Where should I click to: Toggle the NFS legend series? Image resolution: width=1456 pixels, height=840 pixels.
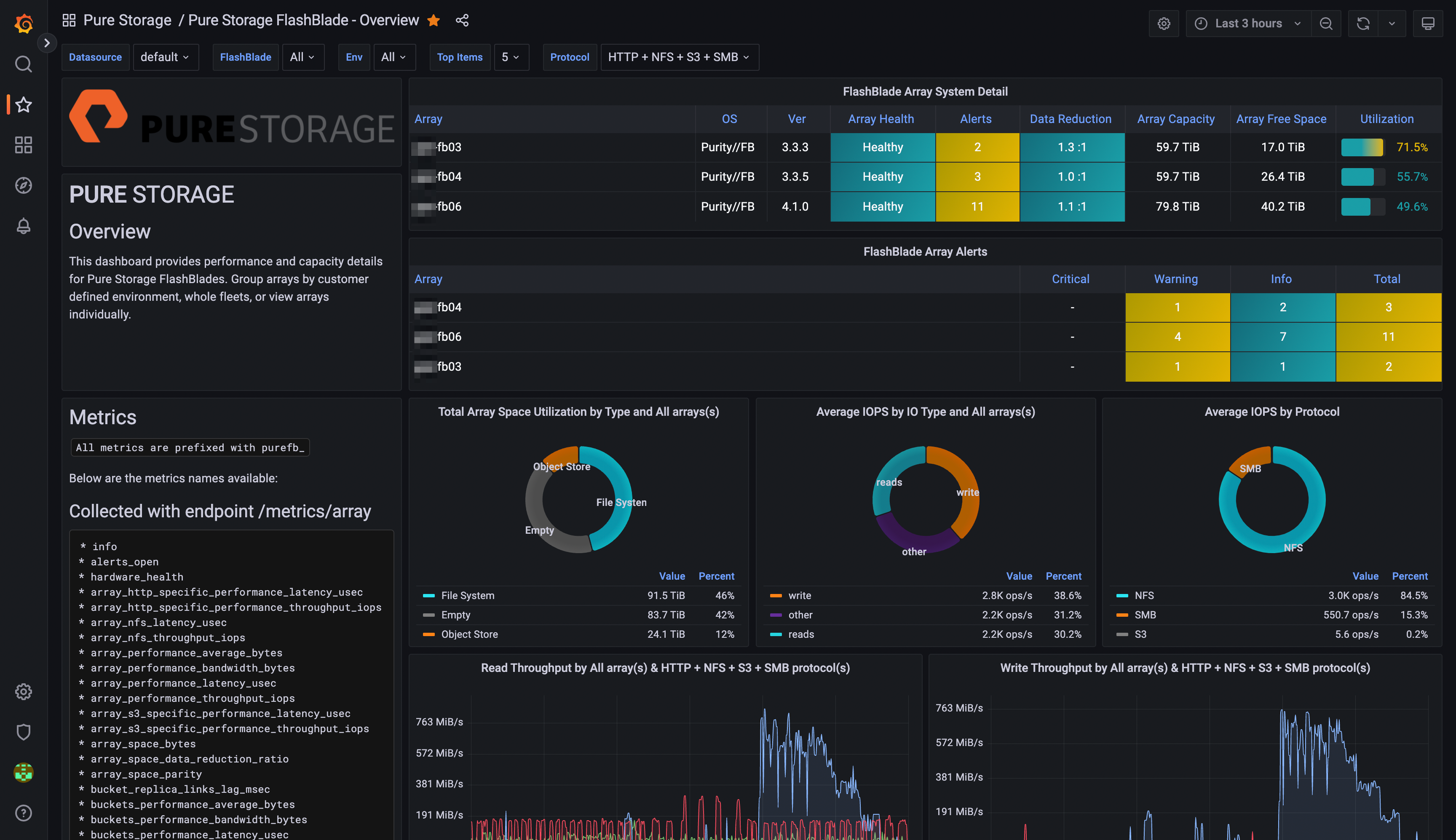1144,595
